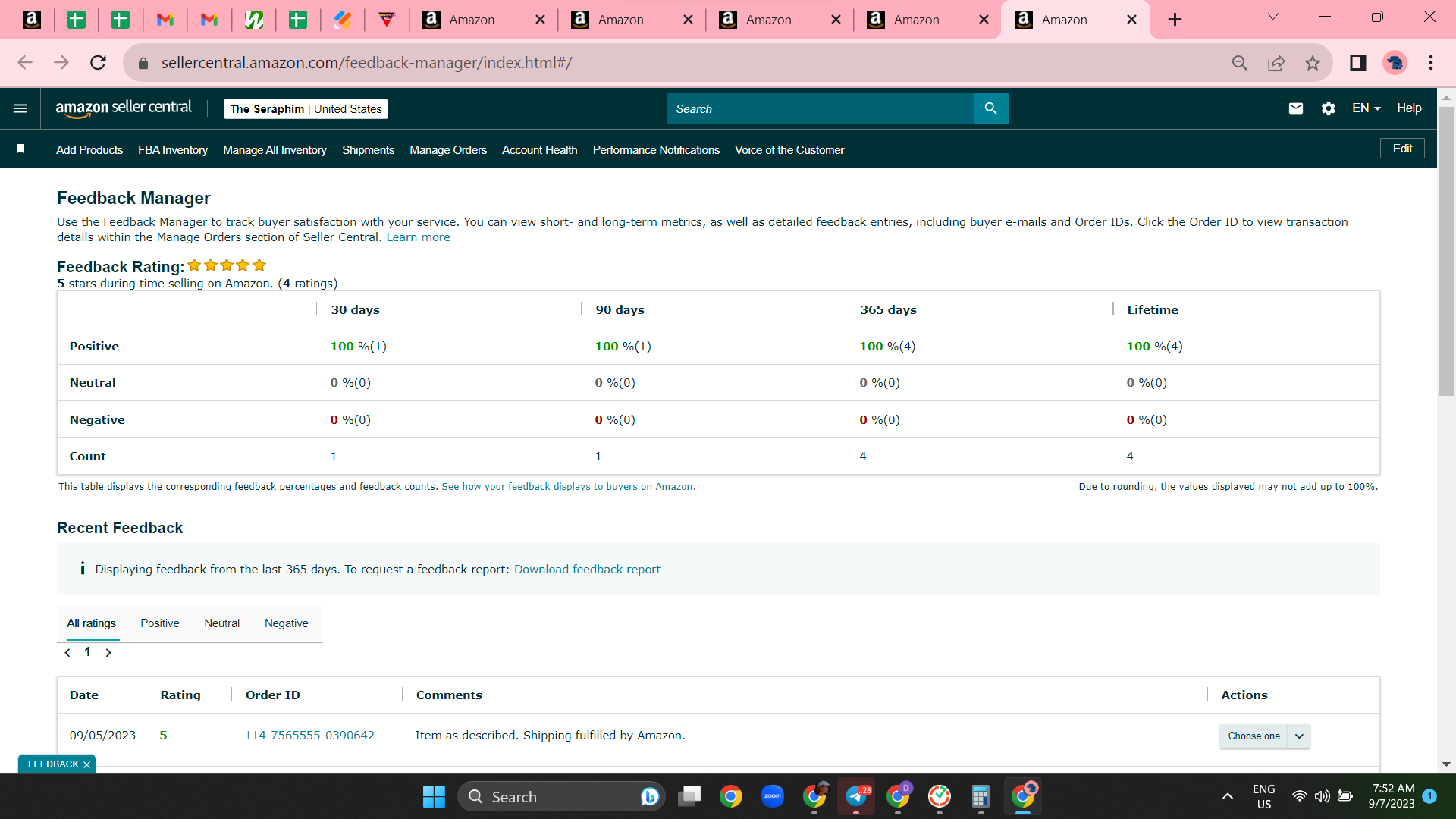
Task: Open the Windows Start menu
Action: point(434,797)
